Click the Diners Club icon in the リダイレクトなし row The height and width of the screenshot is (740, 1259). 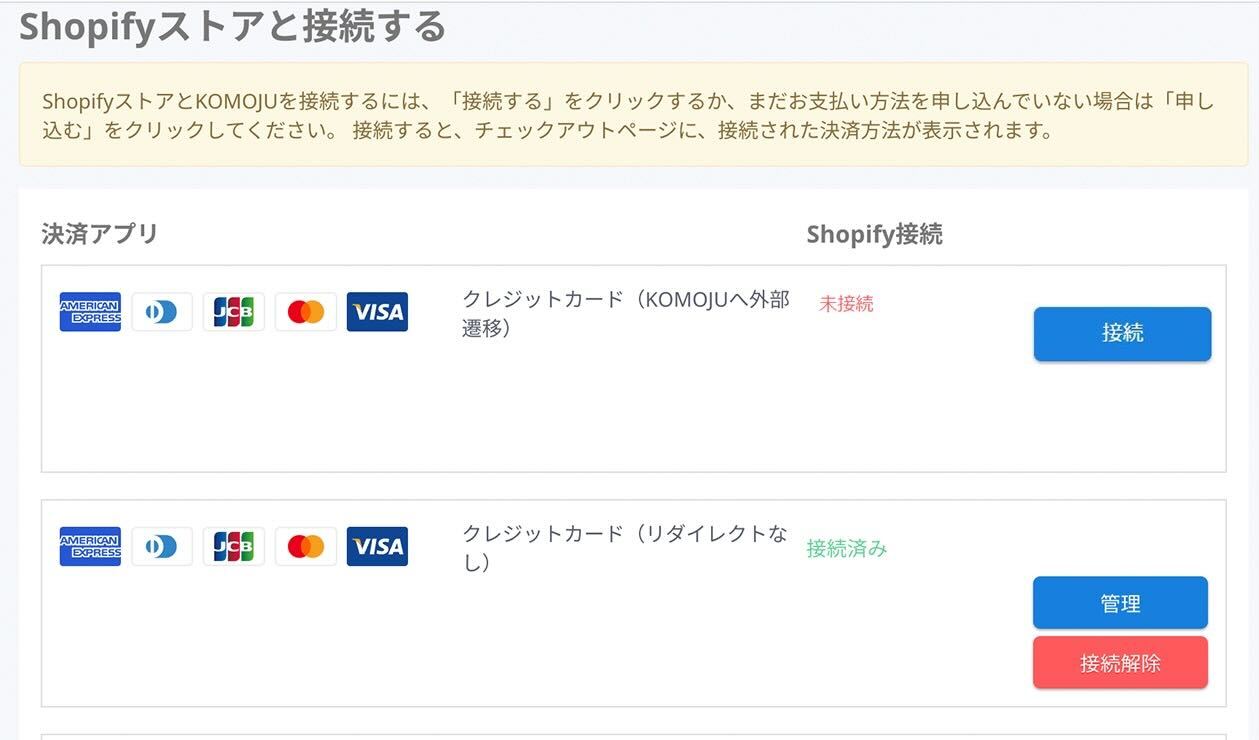pyautogui.click(x=162, y=547)
